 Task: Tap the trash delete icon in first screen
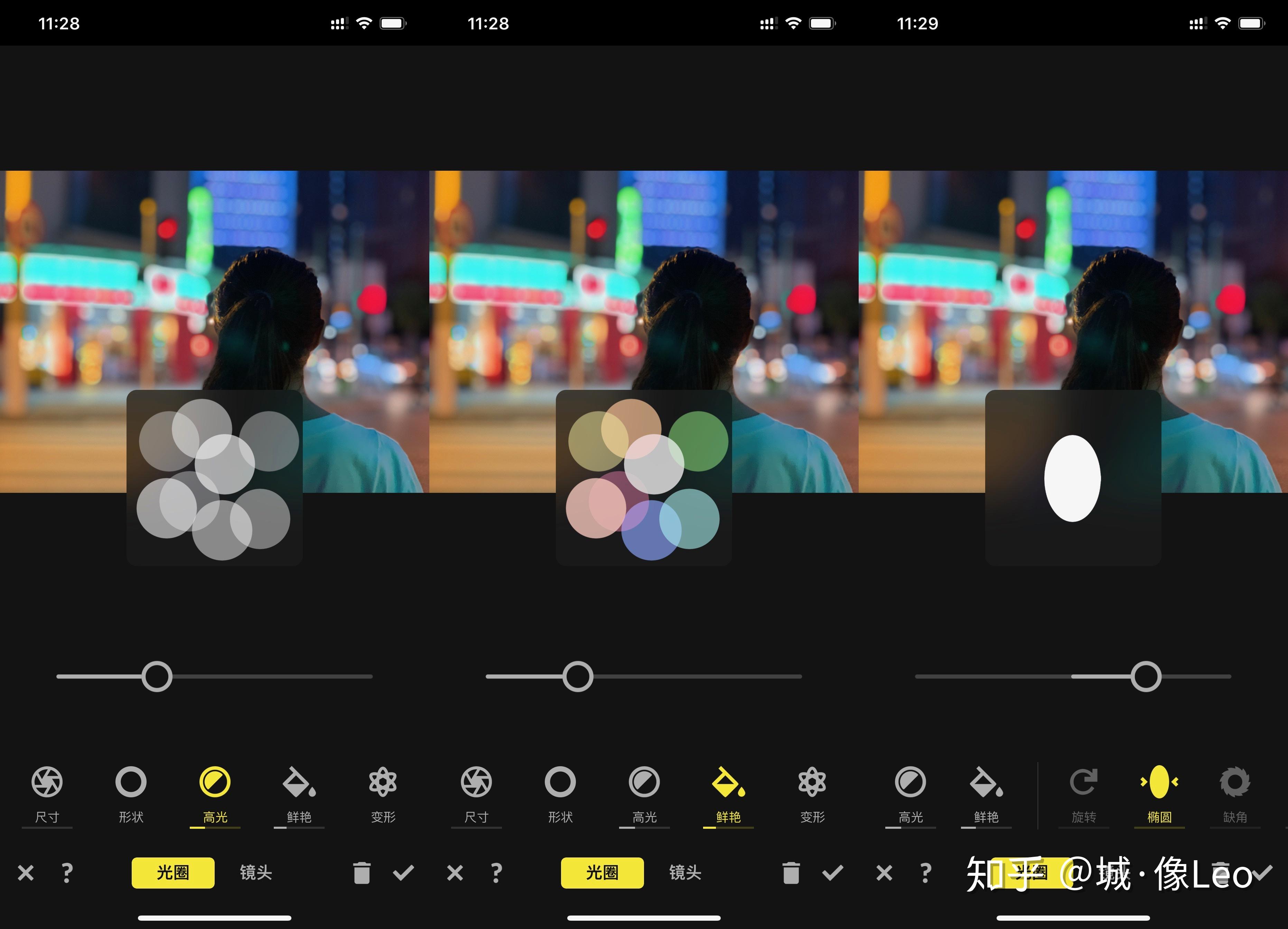point(362,873)
